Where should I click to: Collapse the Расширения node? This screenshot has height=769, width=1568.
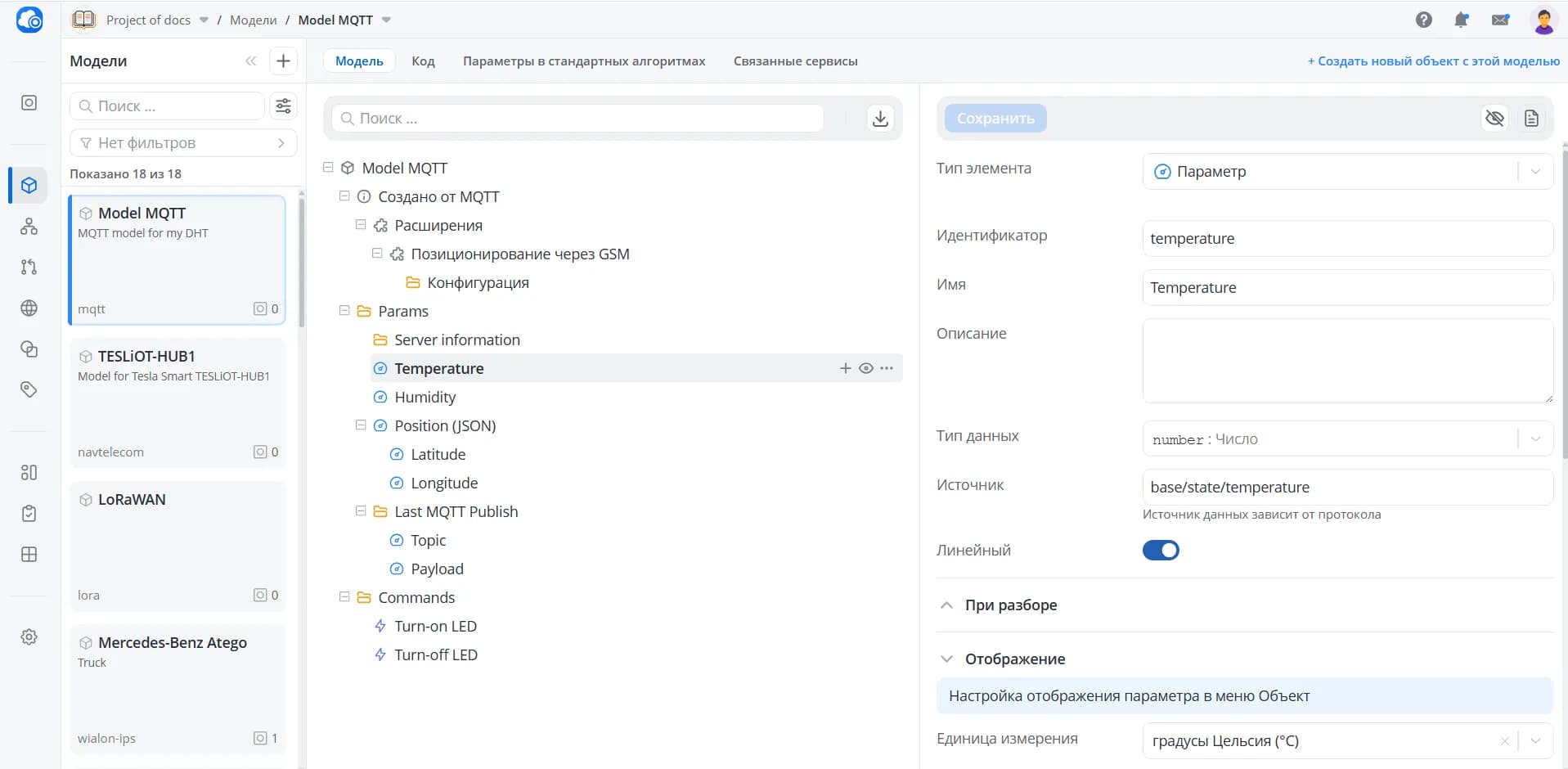coord(361,224)
